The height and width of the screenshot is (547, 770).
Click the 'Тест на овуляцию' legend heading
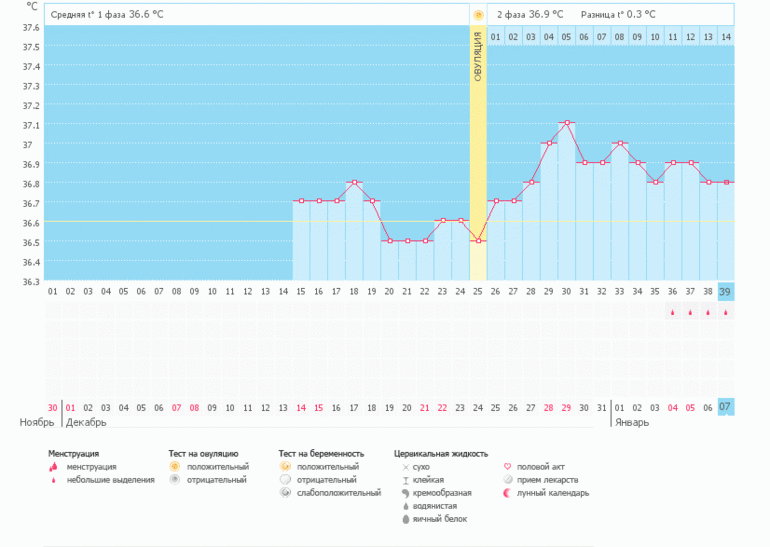(x=203, y=454)
